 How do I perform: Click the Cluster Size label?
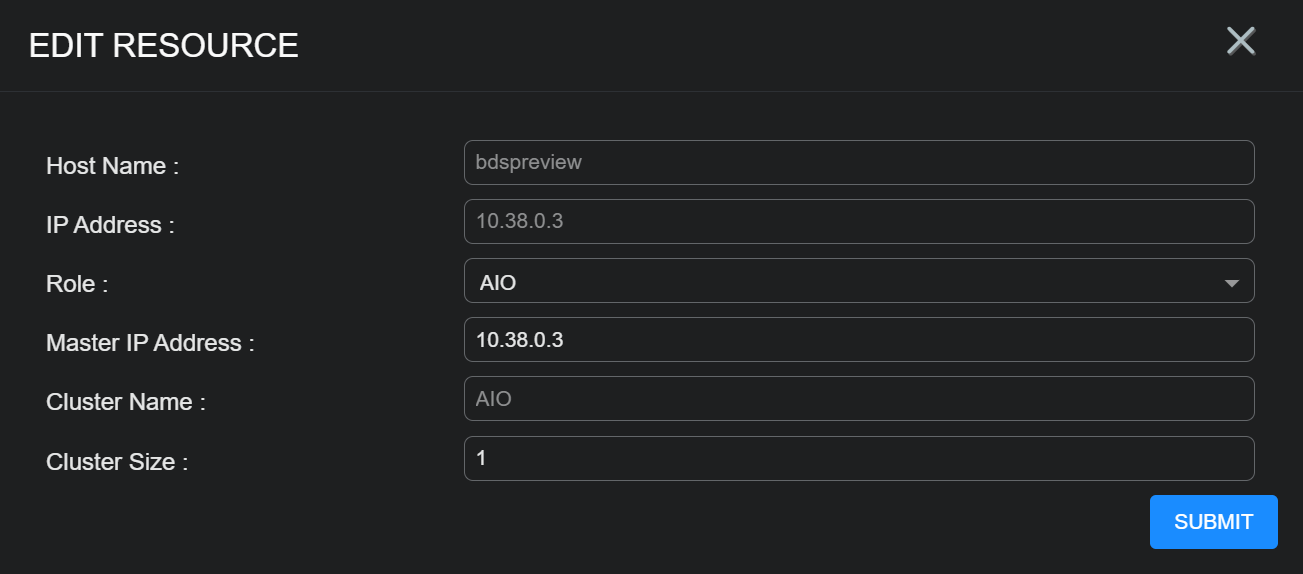tap(117, 462)
